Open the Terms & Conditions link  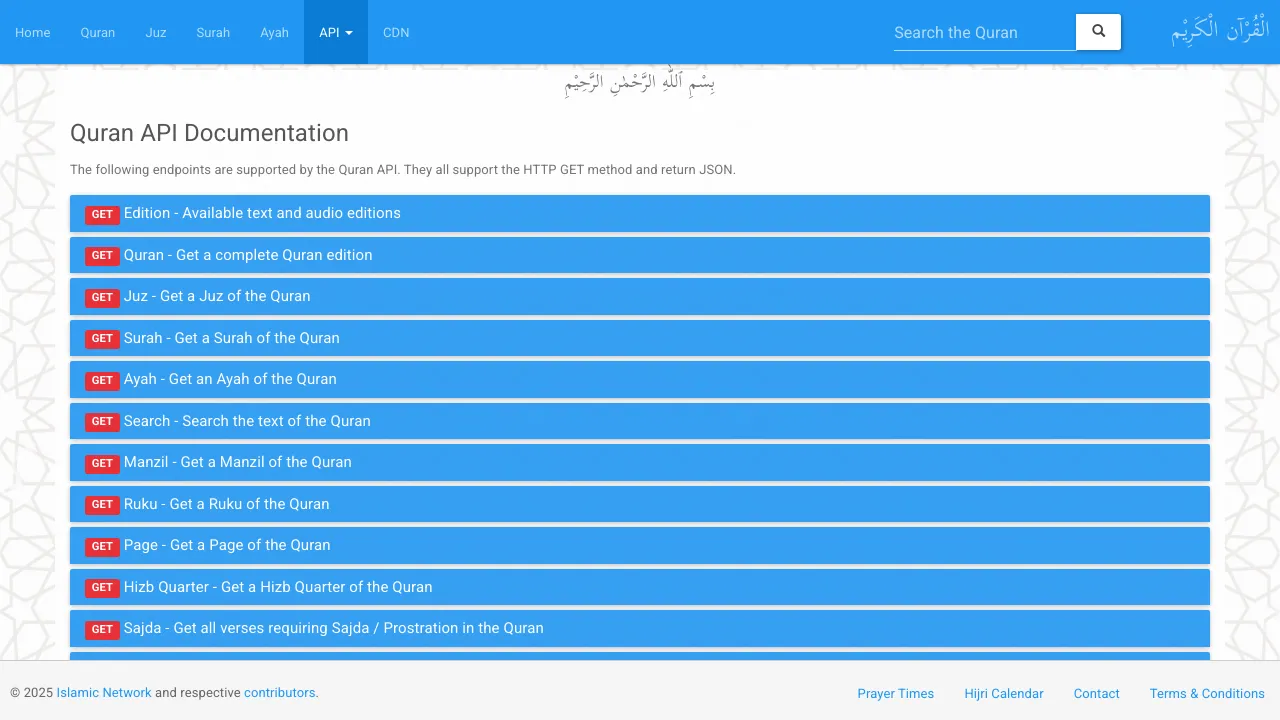(1207, 693)
